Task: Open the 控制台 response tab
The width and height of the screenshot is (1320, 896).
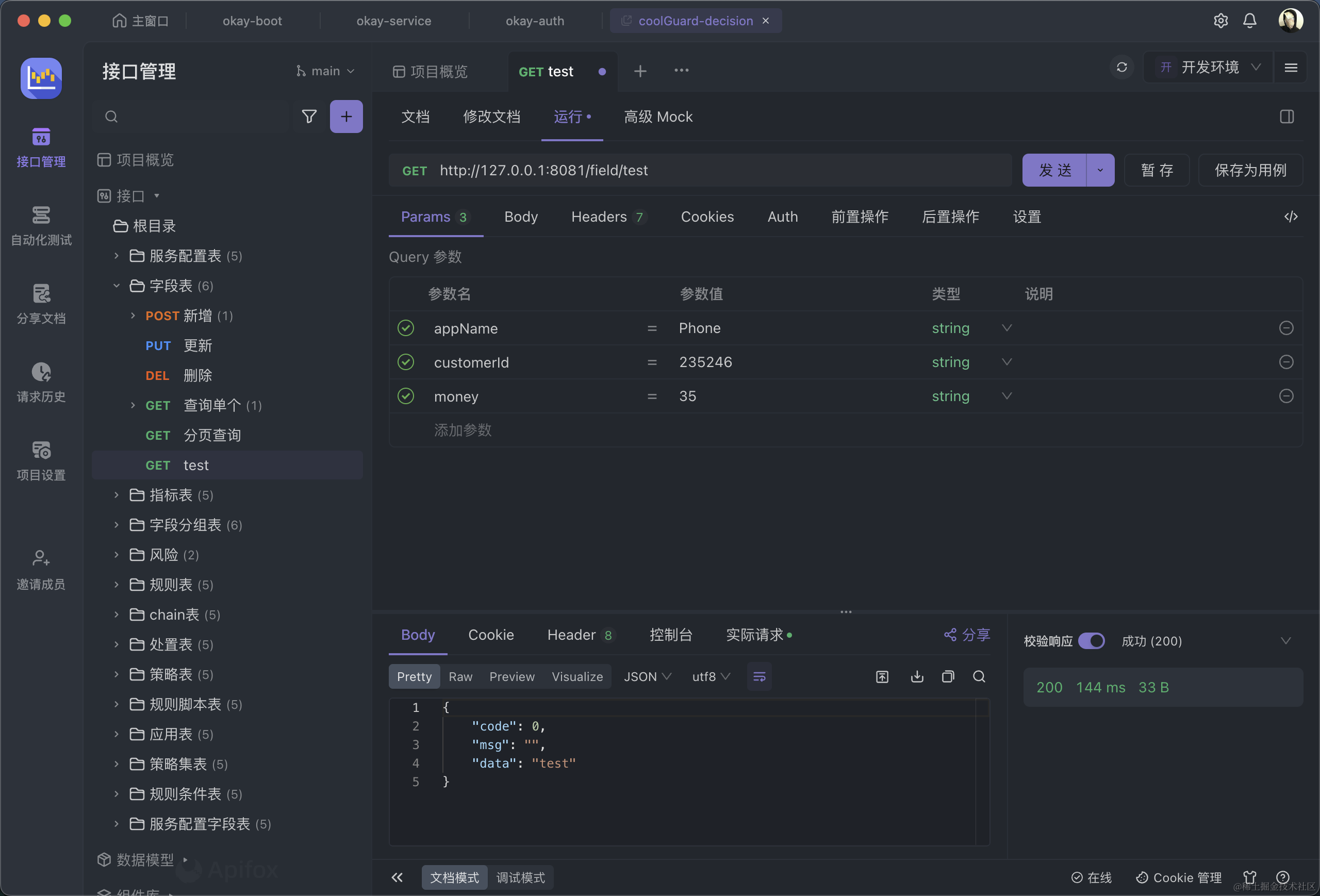Action: 671,635
